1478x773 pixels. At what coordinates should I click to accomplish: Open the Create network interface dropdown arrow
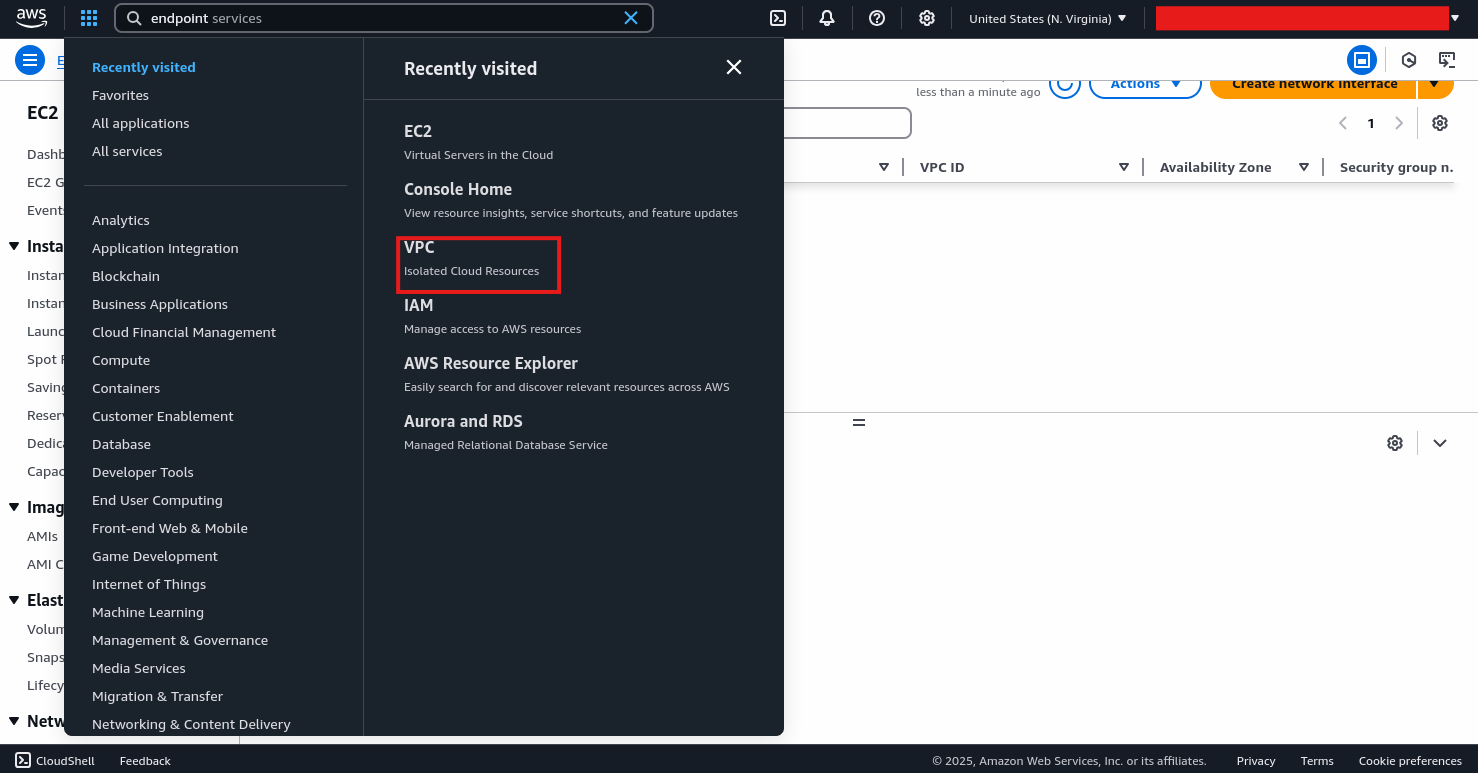coord(1435,84)
